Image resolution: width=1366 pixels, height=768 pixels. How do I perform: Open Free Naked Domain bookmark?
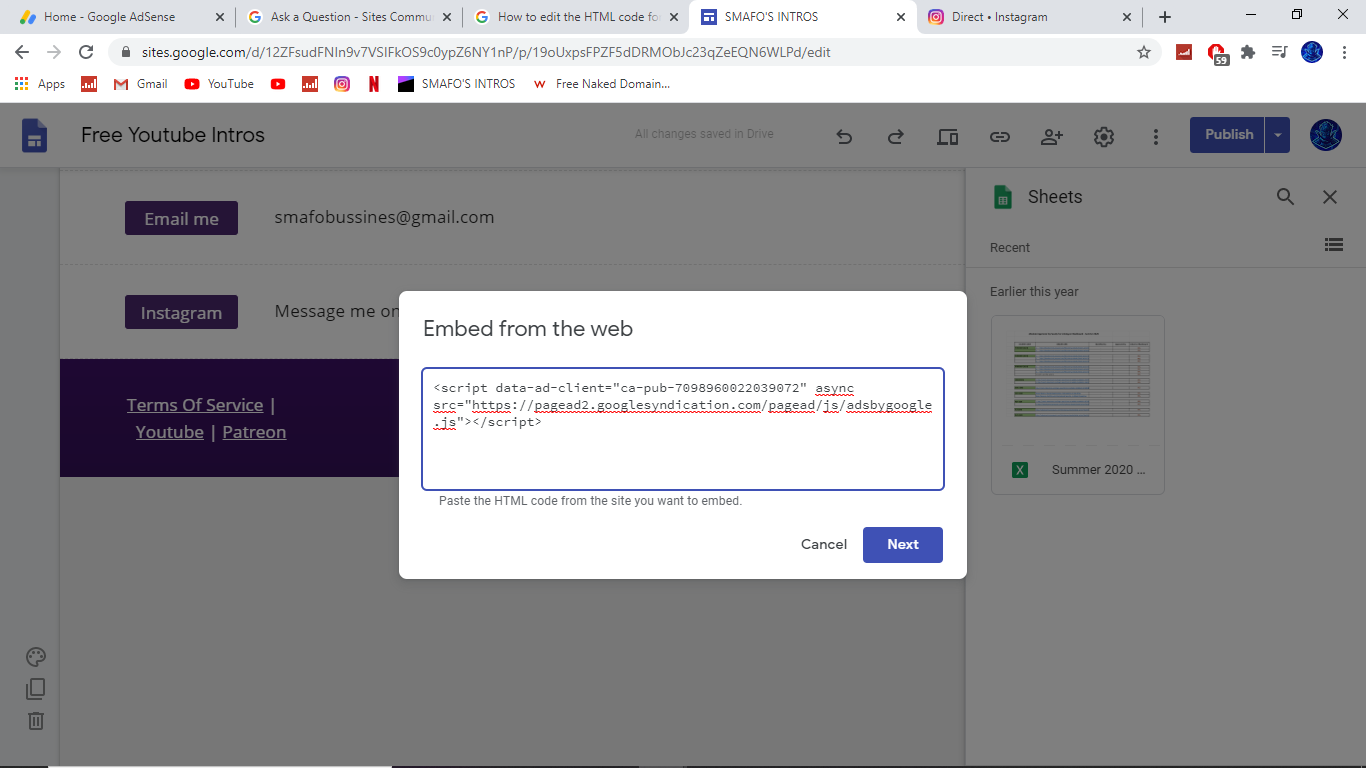(x=601, y=84)
